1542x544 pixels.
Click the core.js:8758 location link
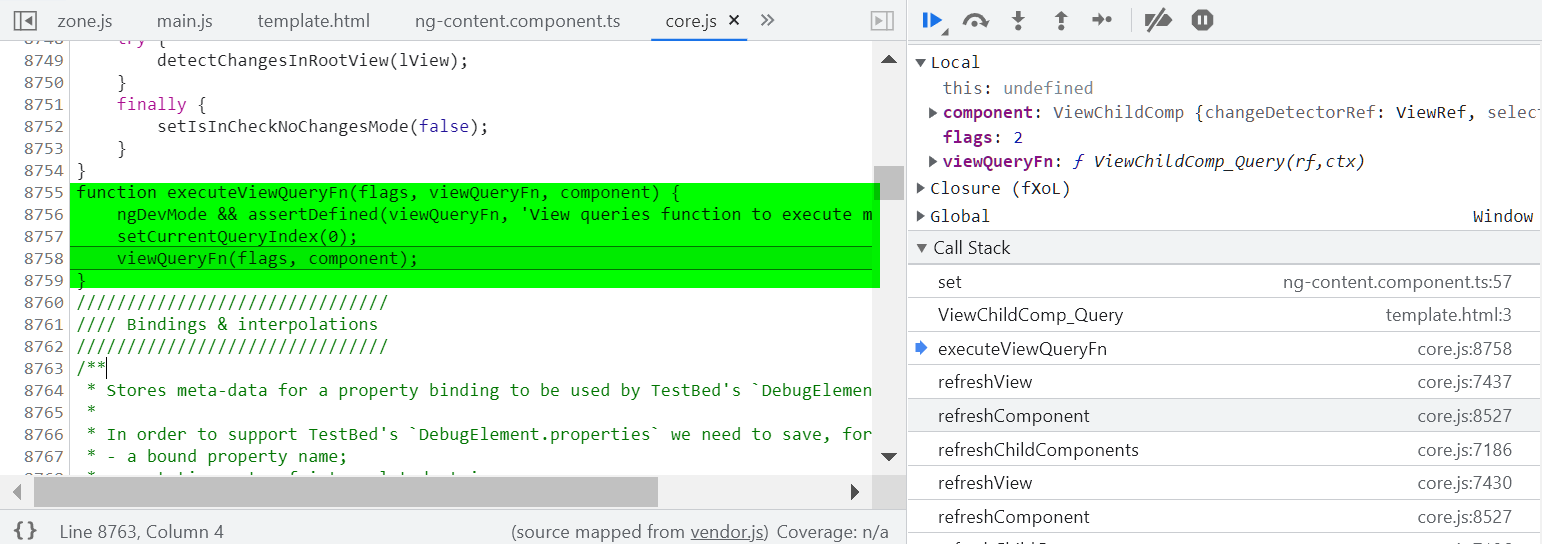1464,349
